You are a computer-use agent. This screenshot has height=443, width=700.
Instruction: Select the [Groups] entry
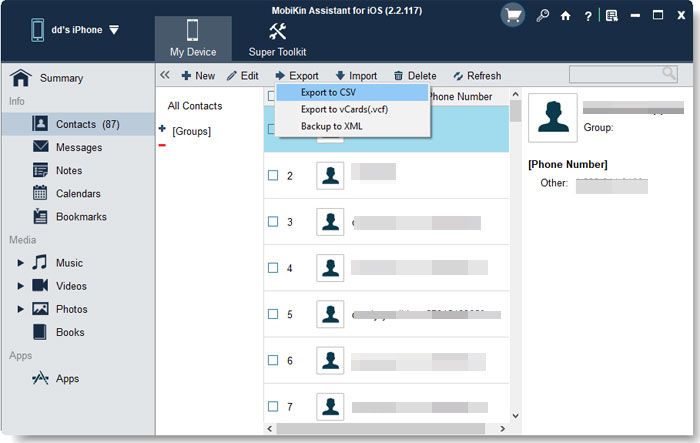point(192,131)
